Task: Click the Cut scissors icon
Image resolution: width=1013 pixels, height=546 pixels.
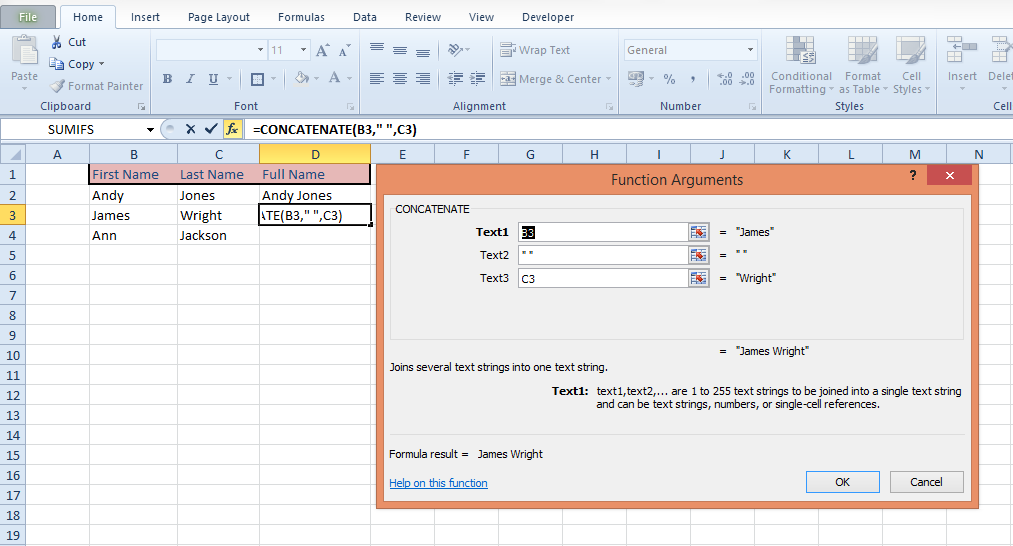Action: (x=57, y=42)
